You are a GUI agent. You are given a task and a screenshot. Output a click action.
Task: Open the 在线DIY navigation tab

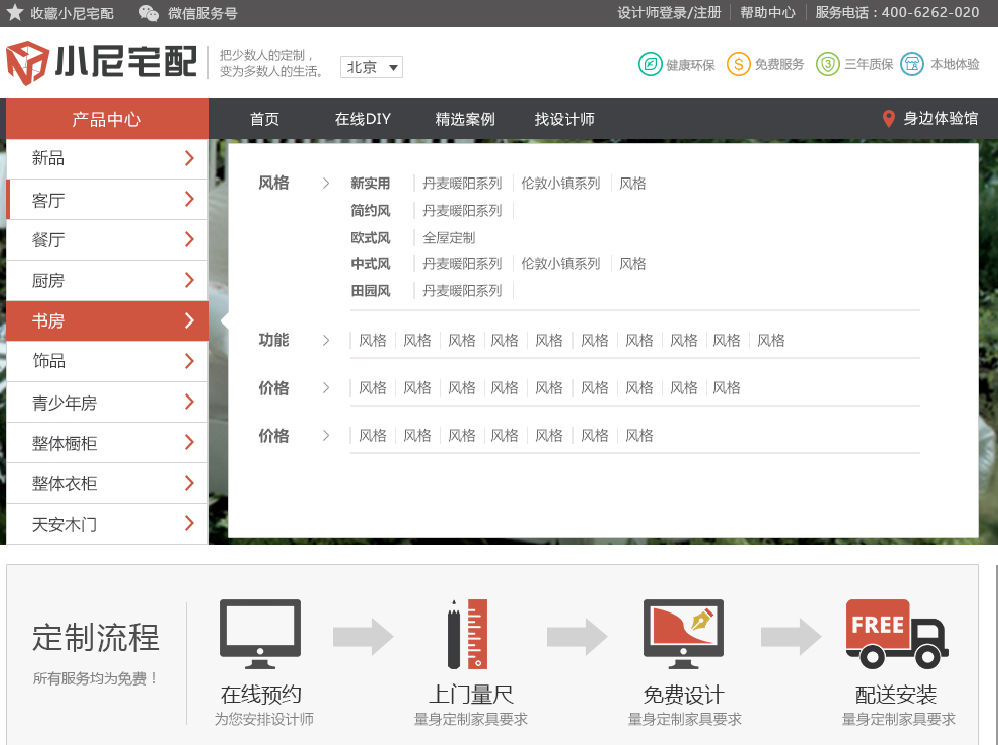pos(362,119)
